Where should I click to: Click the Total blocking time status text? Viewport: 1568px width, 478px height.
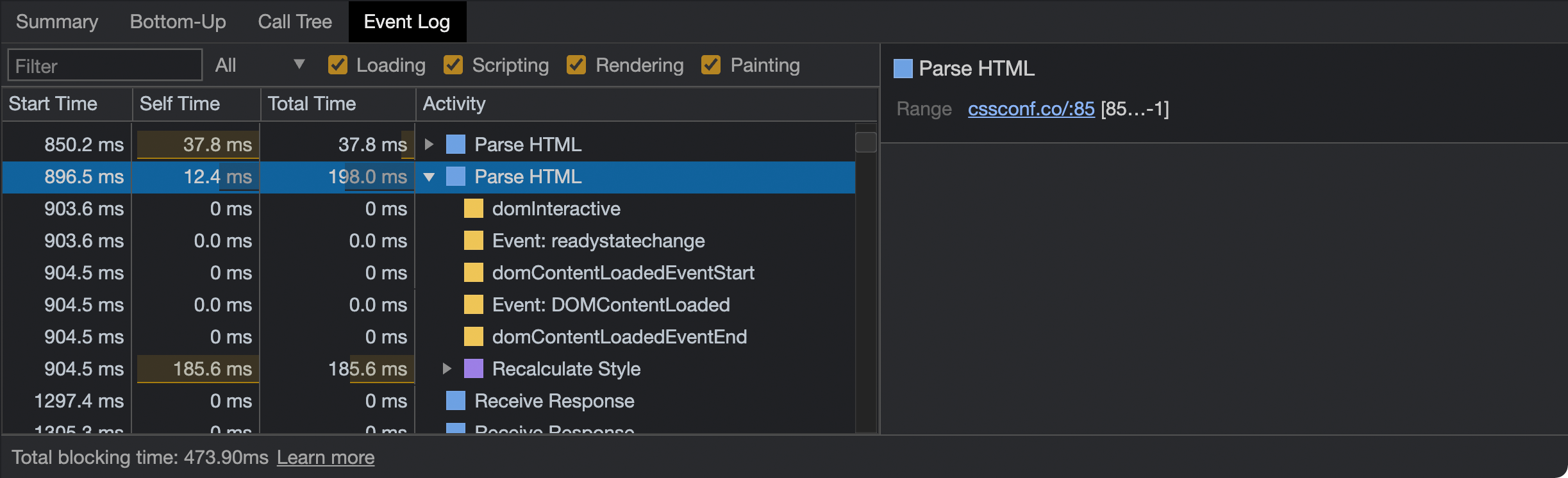tap(140, 457)
